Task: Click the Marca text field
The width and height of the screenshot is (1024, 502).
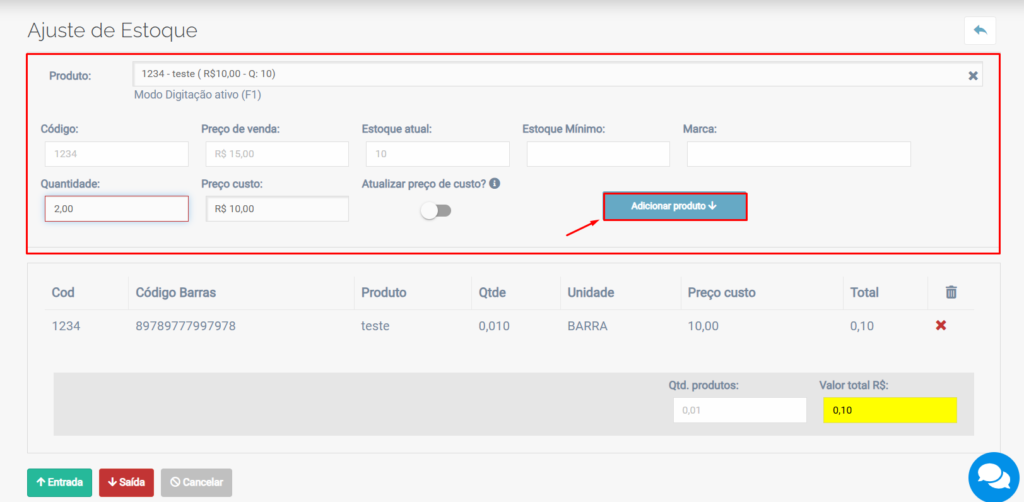Action: click(798, 154)
